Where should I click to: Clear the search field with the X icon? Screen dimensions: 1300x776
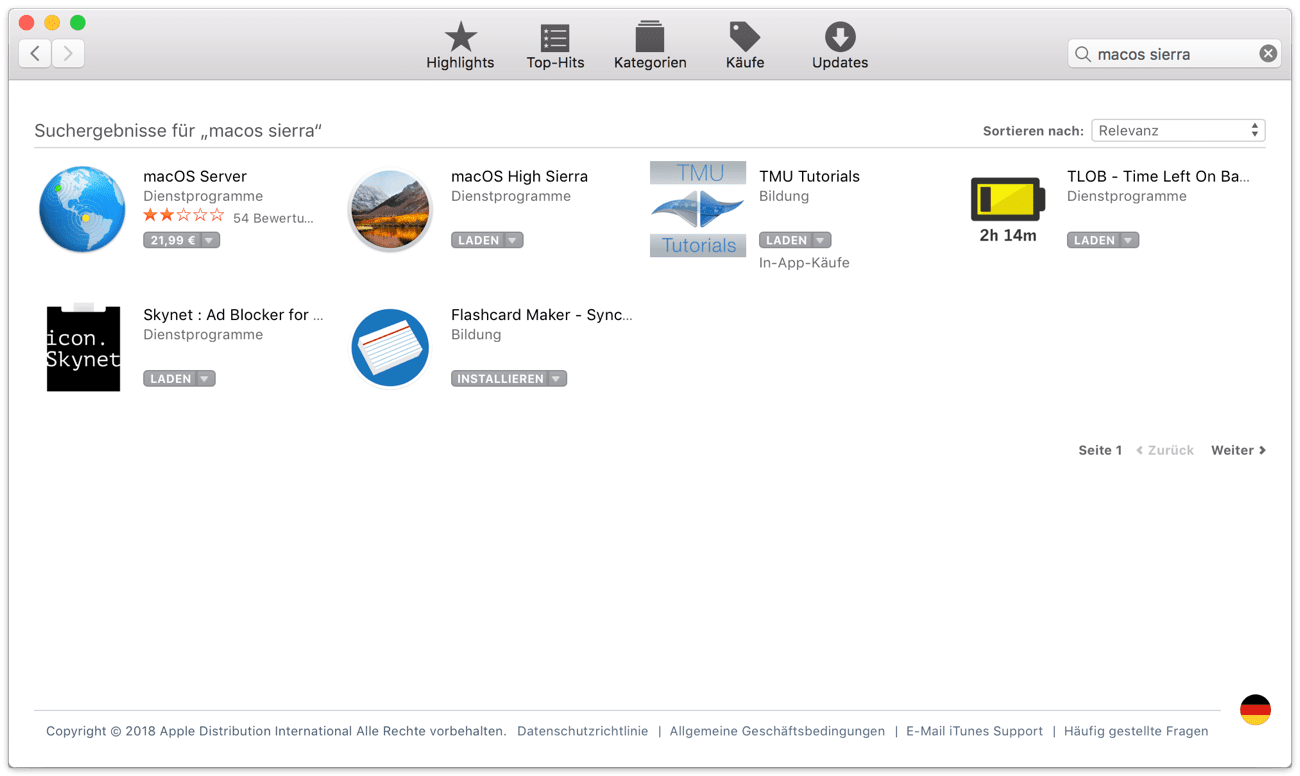coord(1268,54)
